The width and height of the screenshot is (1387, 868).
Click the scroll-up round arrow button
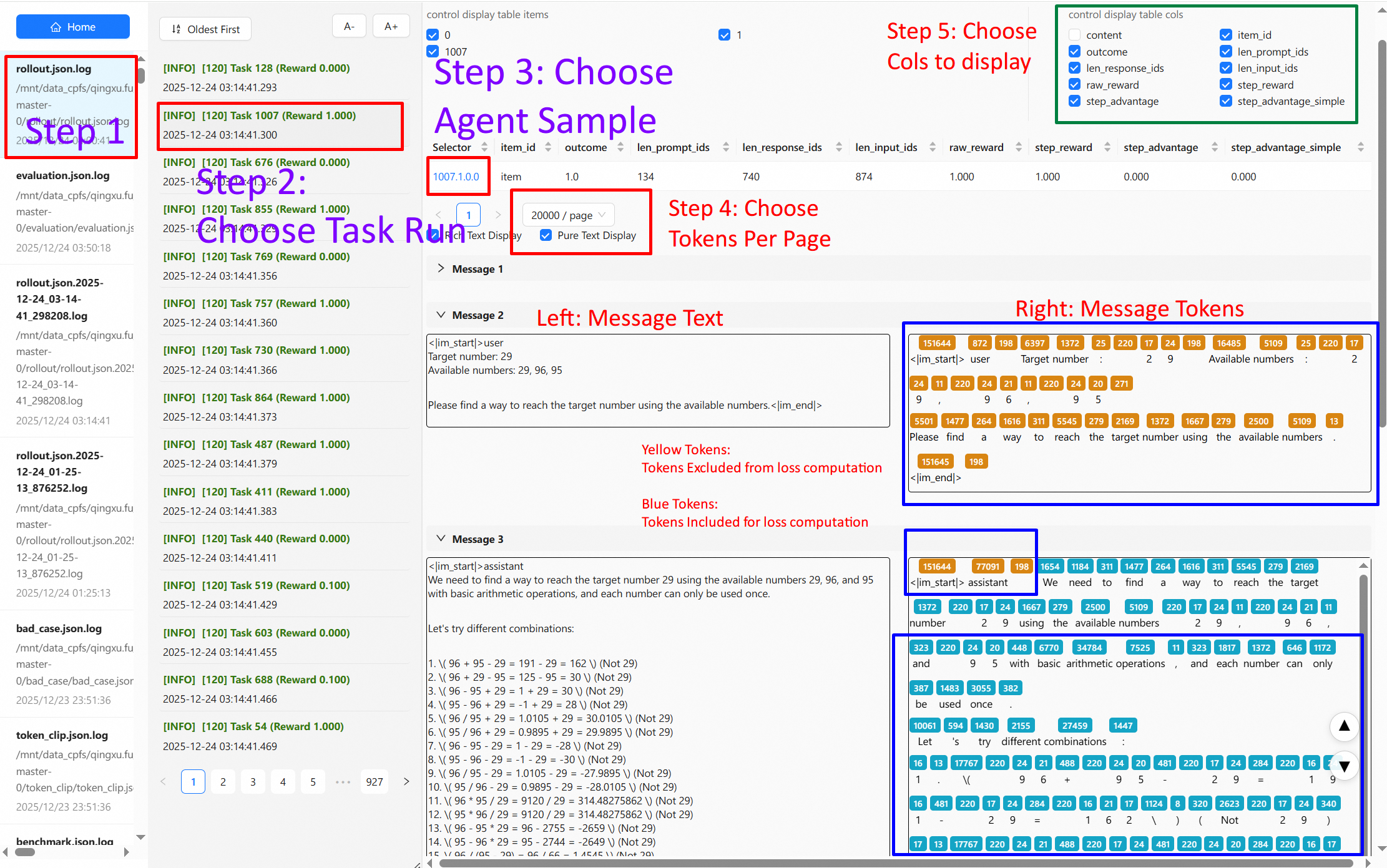[1344, 726]
